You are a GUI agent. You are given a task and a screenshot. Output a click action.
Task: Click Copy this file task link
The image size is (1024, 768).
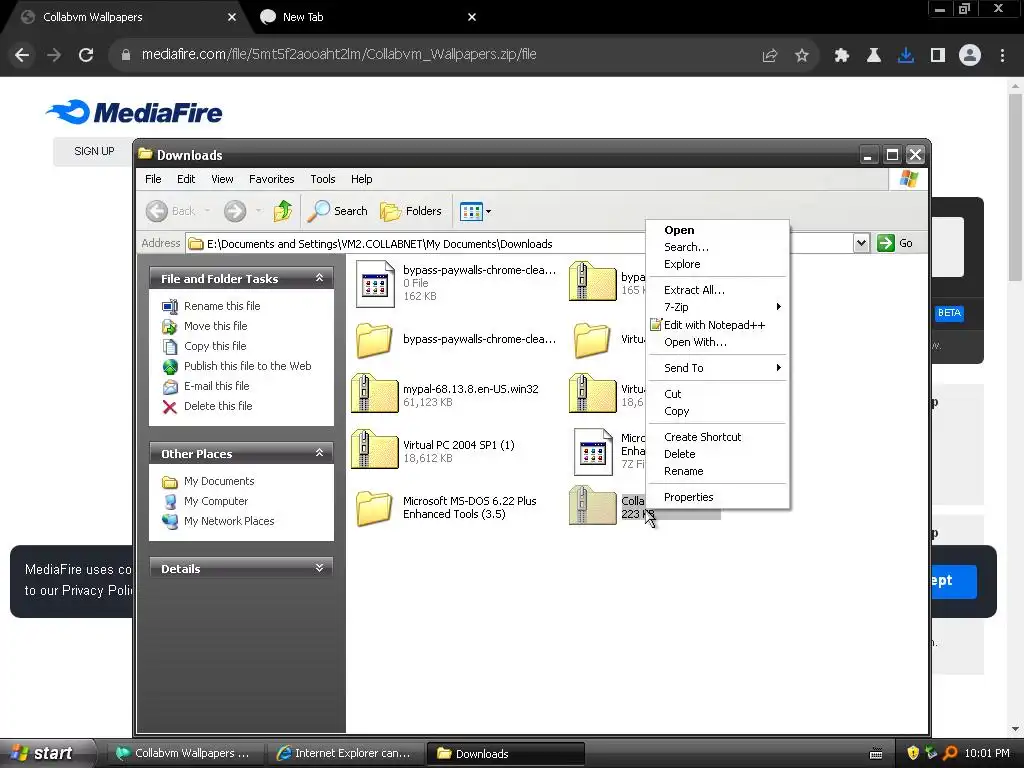(215, 346)
